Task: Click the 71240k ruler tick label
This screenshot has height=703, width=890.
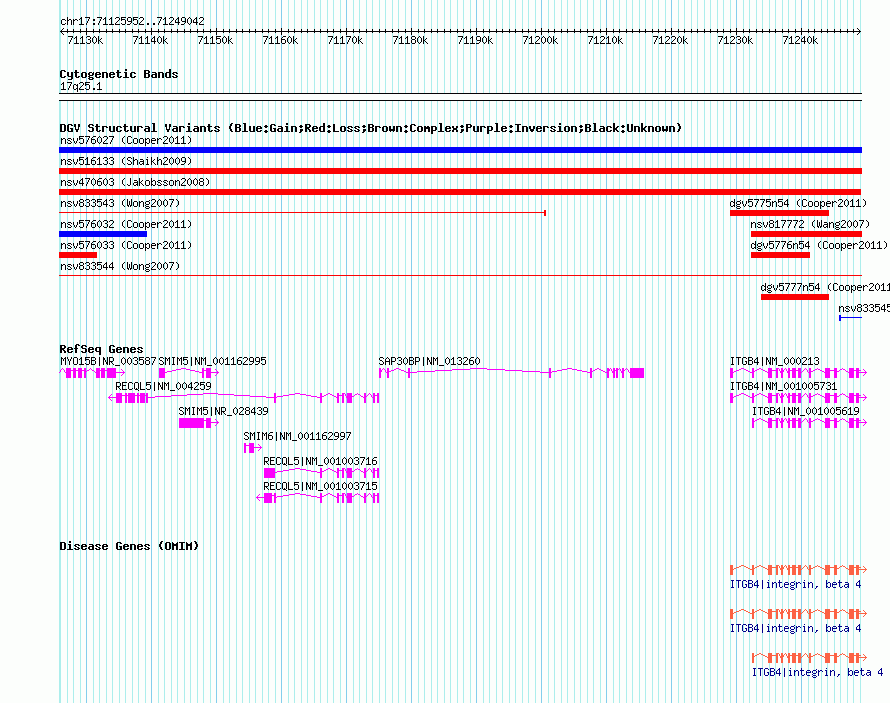Action: point(800,40)
